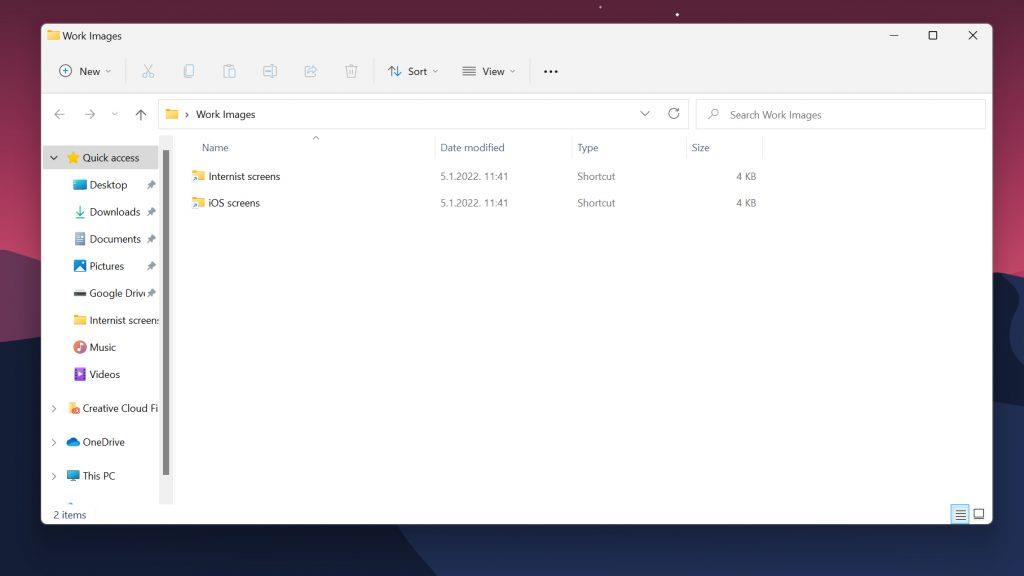Click Work Images breadcrumb in address bar
Screen dimensions: 1024x576
coord(225,114)
